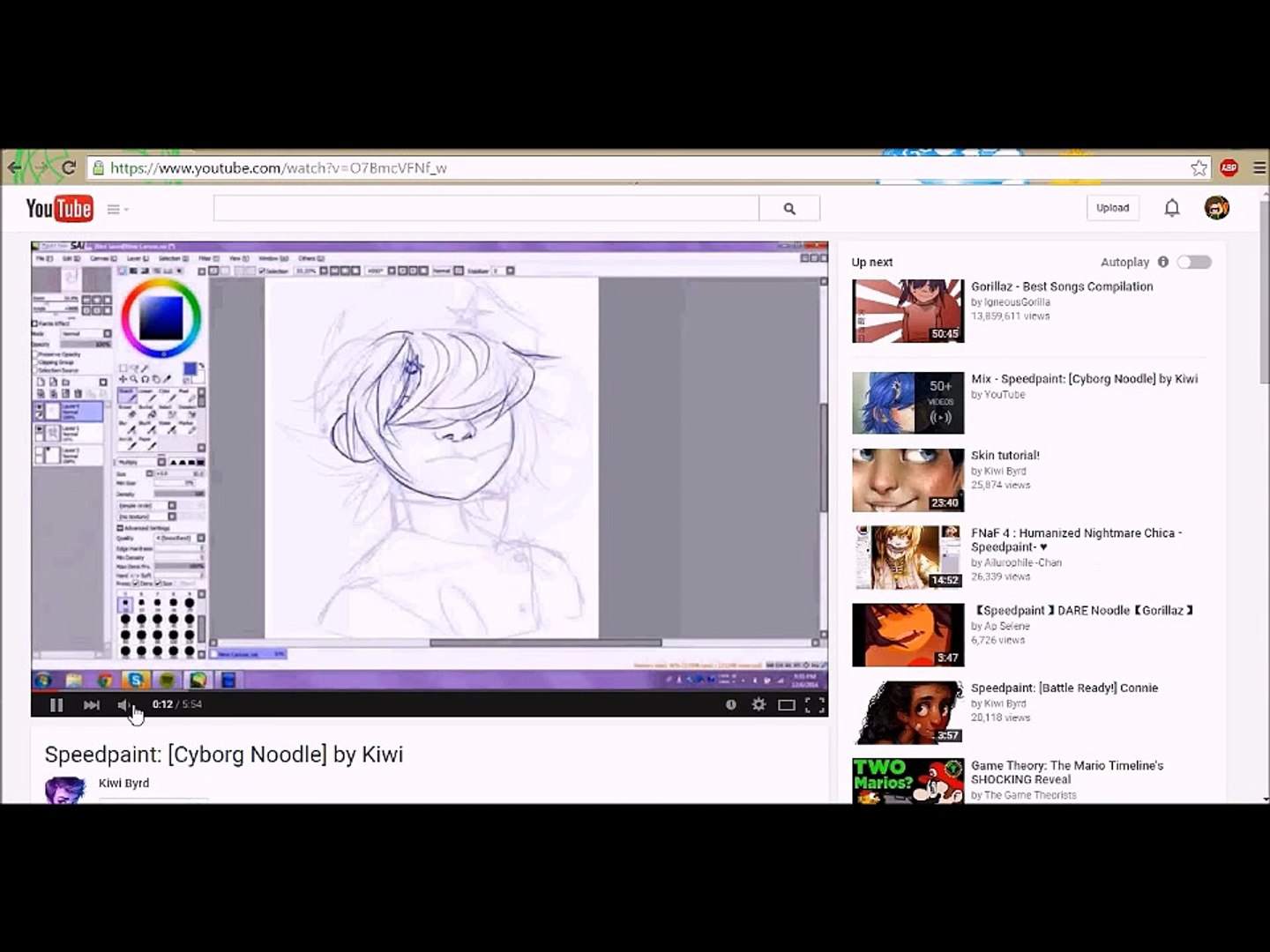Click 'by Kiwi Byrd' under Skin tutorial!
The height and width of the screenshot is (952, 1270).
tap(998, 471)
